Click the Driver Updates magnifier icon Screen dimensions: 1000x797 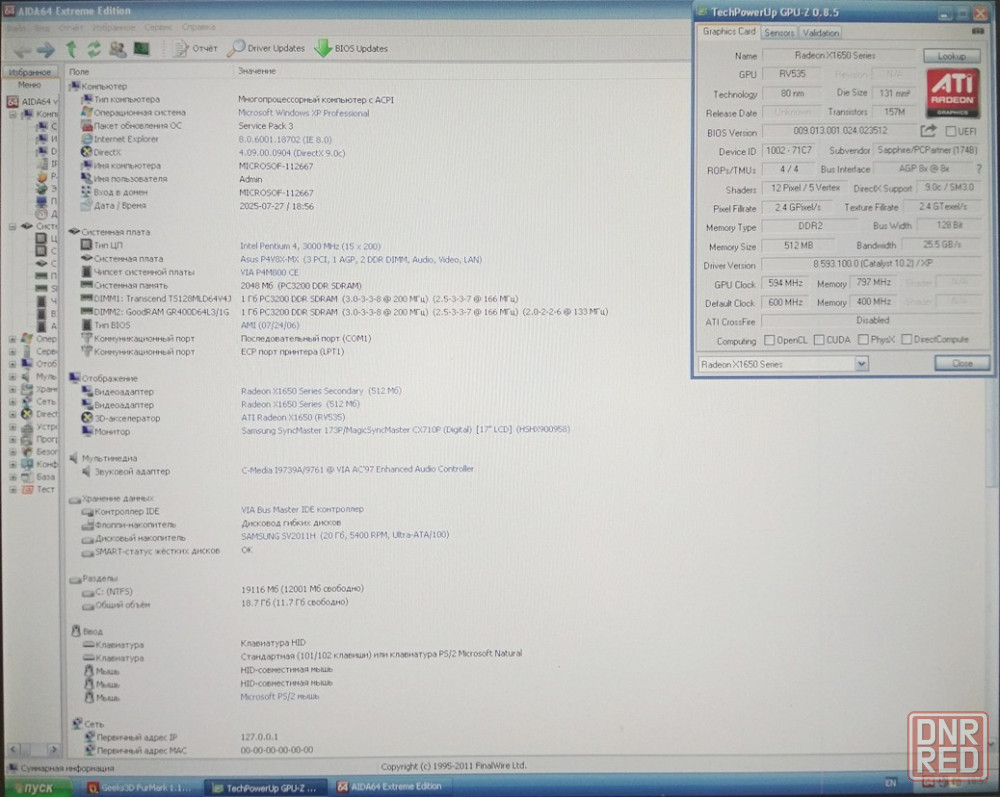(236, 48)
